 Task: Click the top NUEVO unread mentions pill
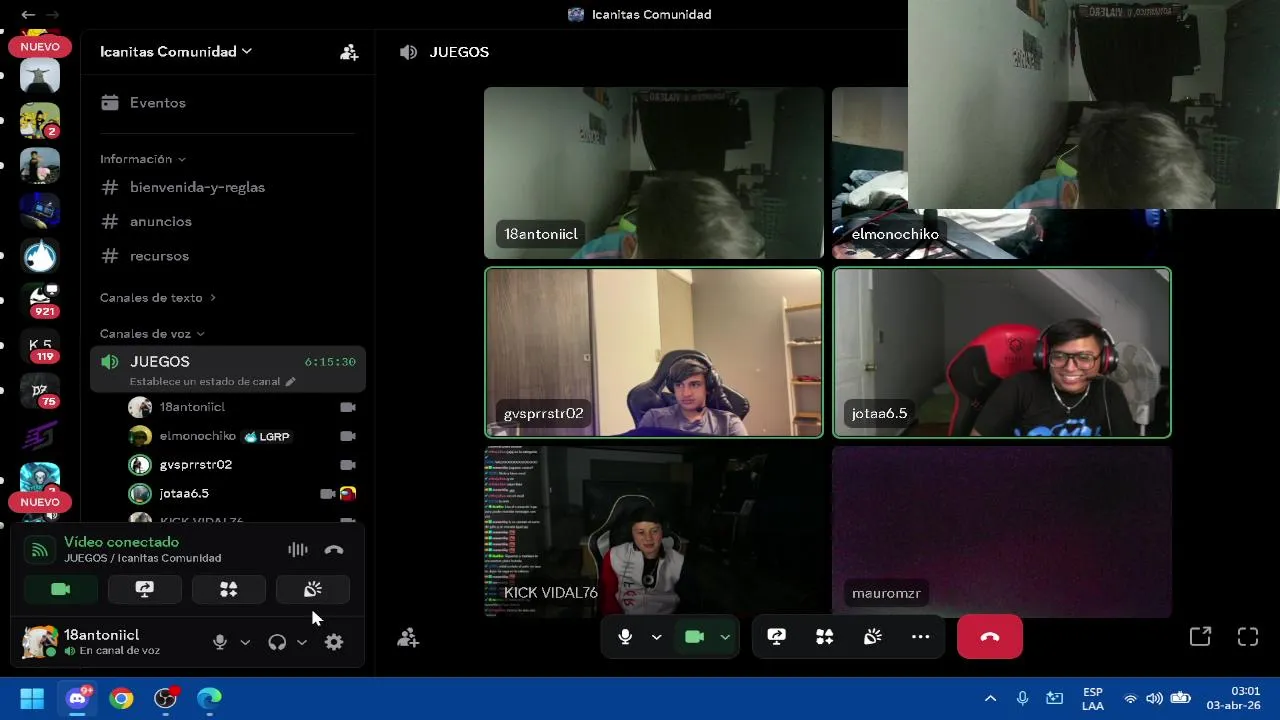click(x=40, y=47)
